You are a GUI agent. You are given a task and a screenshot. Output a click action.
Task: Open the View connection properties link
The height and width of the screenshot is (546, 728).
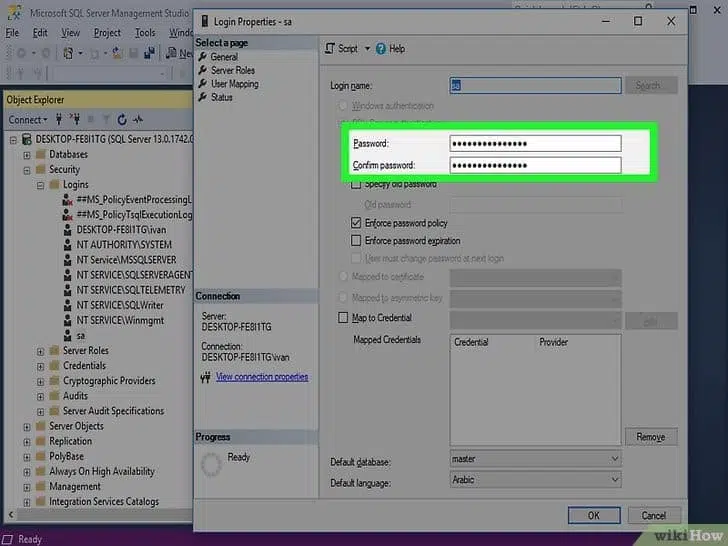click(262, 377)
